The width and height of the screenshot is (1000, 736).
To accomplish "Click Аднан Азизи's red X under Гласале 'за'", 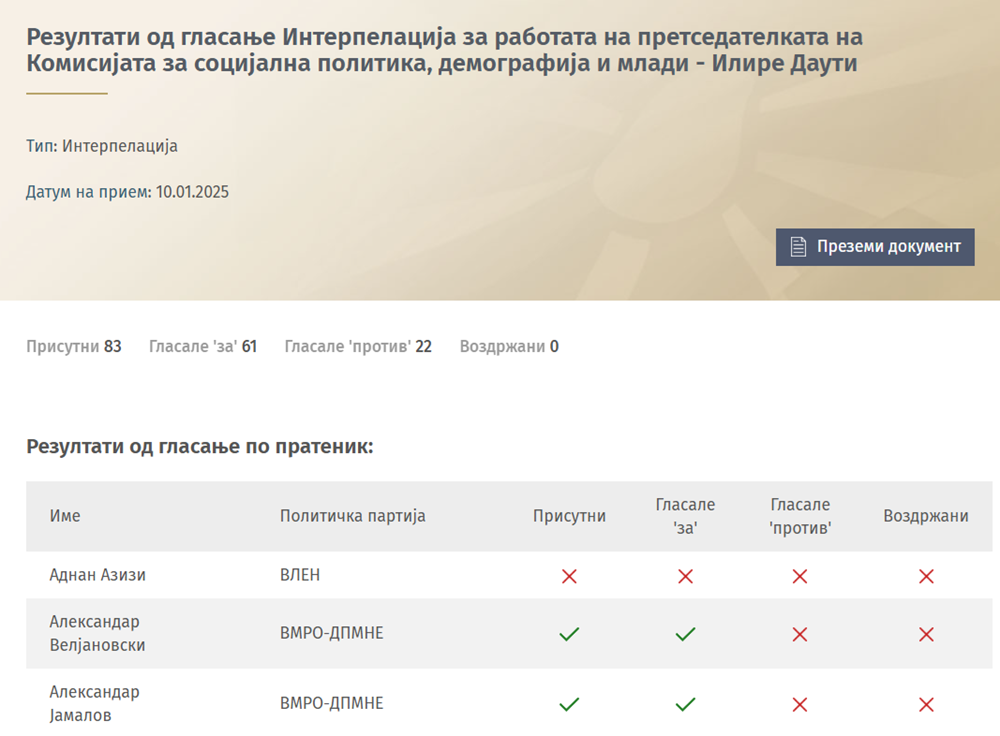I will coord(685,576).
